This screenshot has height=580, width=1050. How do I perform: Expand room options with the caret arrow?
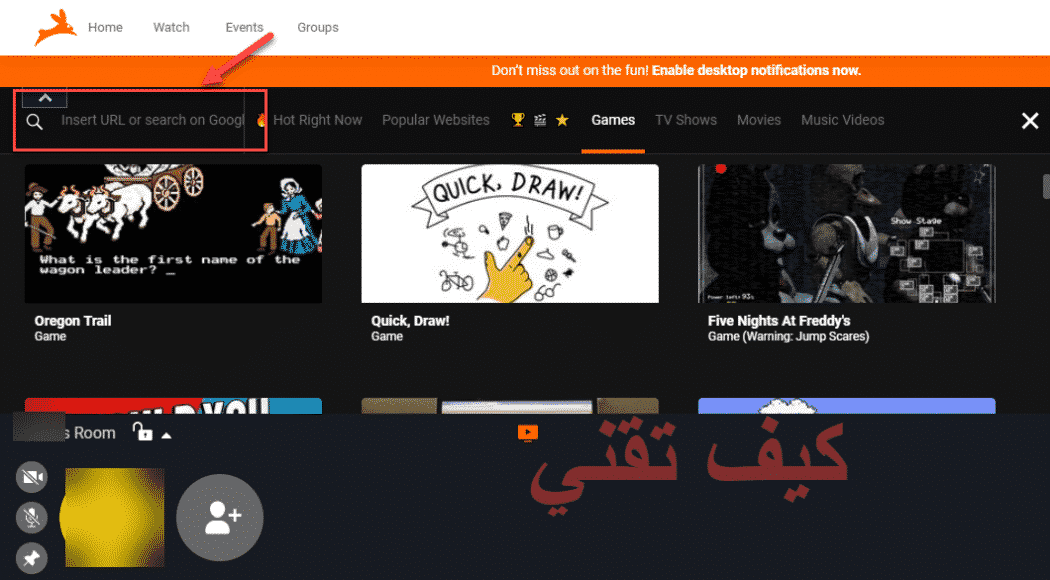pos(167,435)
